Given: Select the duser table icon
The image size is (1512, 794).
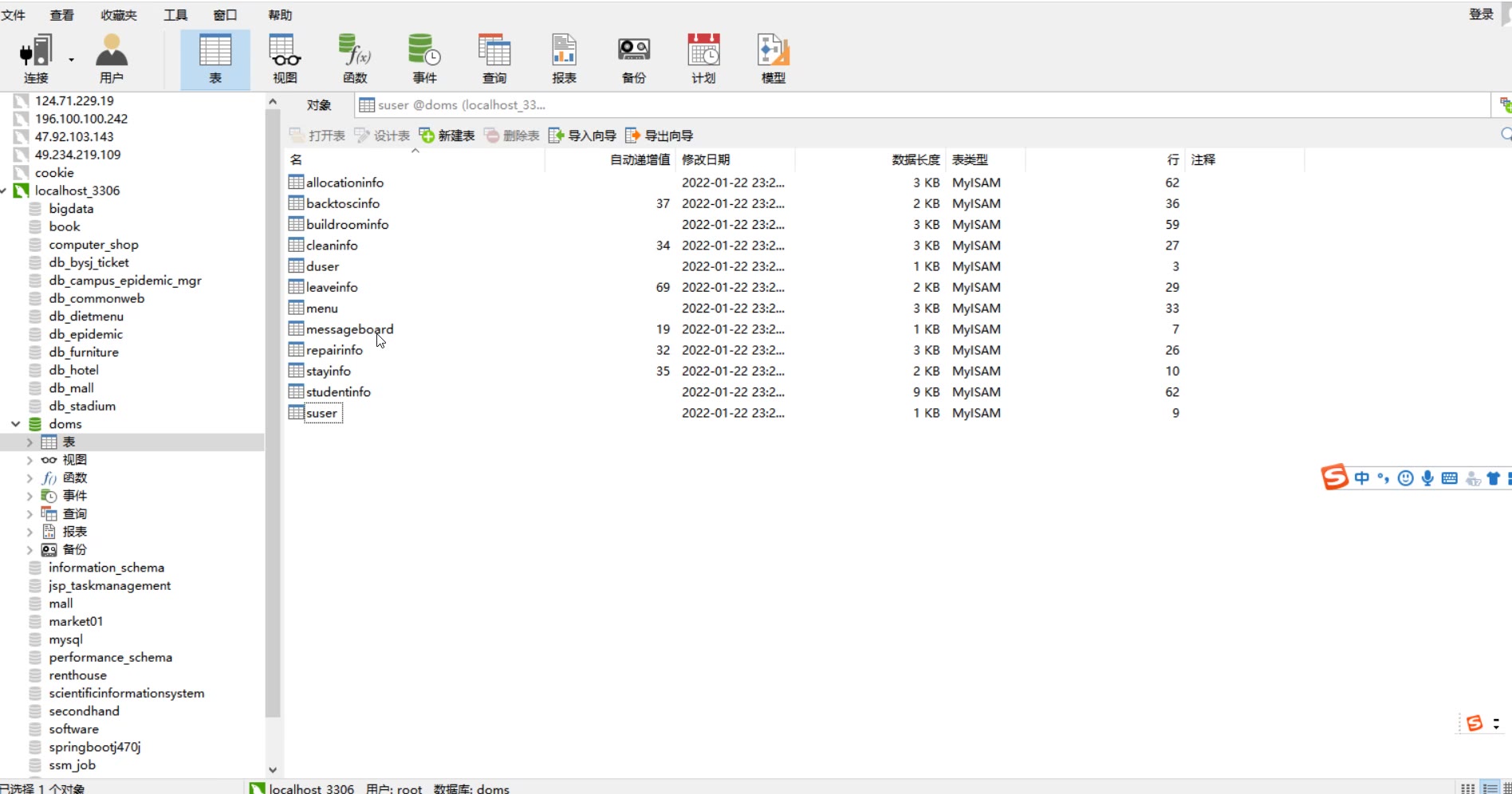Looking at the screenshot, I should [296, 265].
